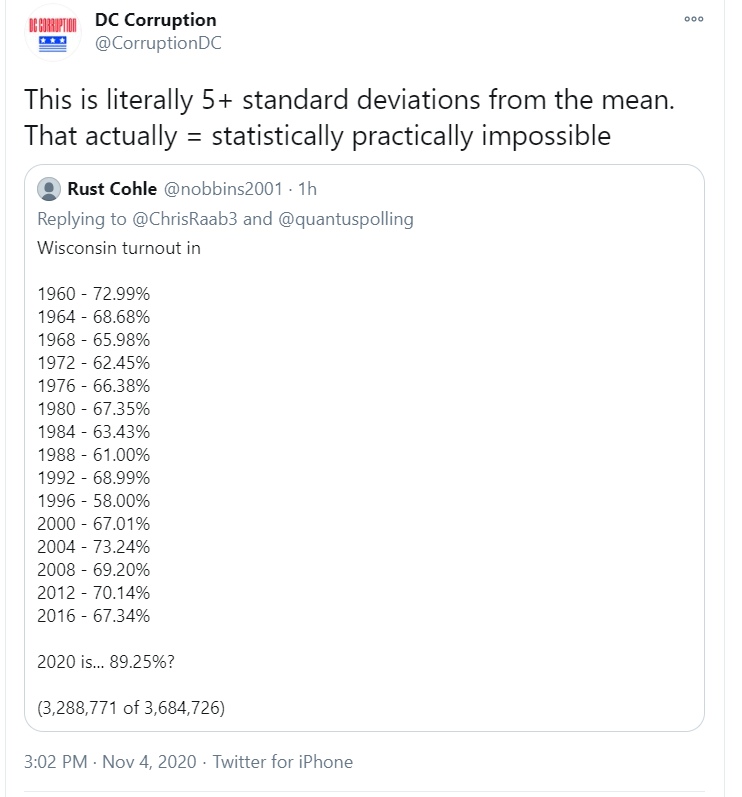This screenshot has height=797, width=742.
Task: Open the tweet's three-dot more menu
Action: point(694,19)
